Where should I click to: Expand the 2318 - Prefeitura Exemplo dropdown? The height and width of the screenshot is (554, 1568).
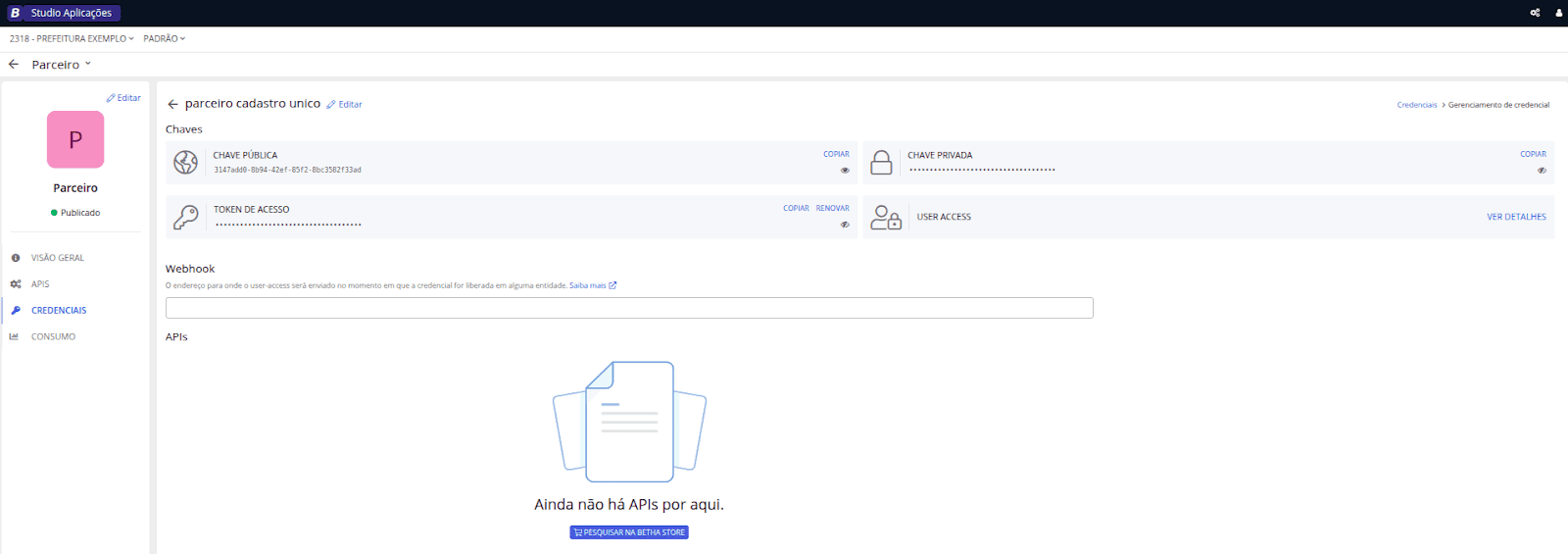72,39
